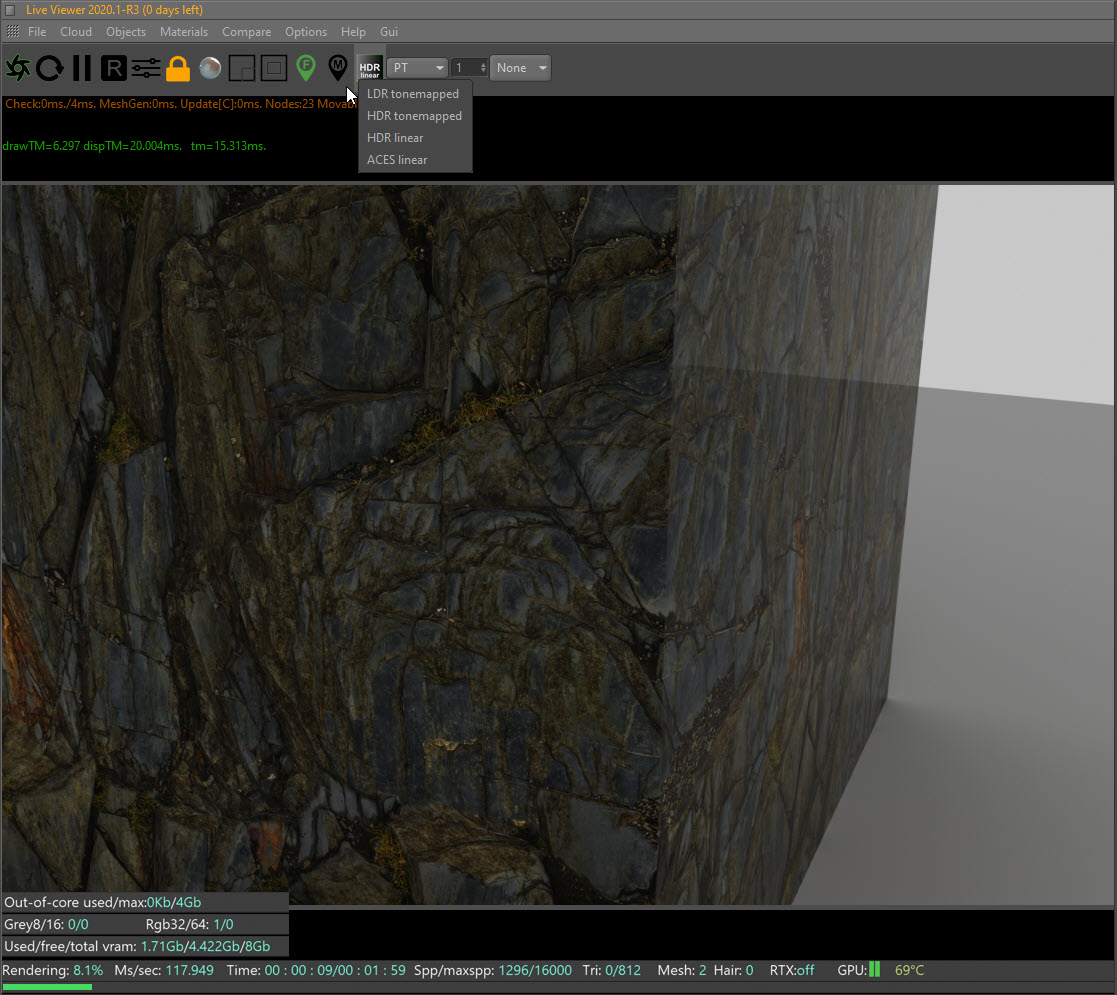Choose LDR tonemapped from the list
Viewport: 1117px width, 995px height.
413,94
